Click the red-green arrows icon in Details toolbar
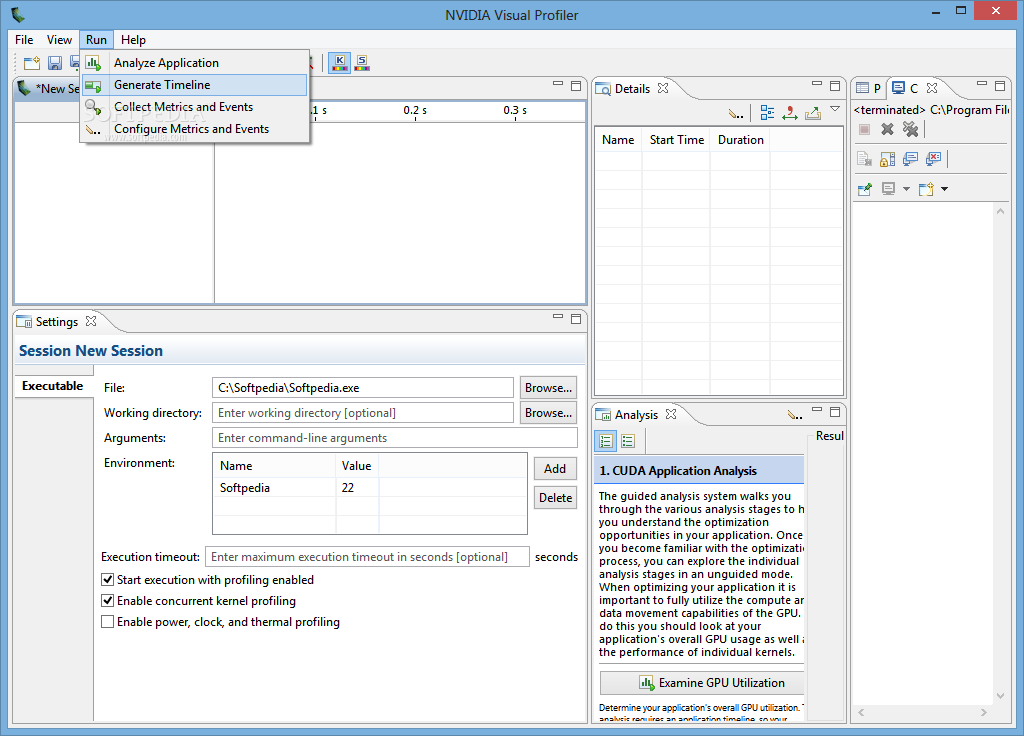 [790, 113]
